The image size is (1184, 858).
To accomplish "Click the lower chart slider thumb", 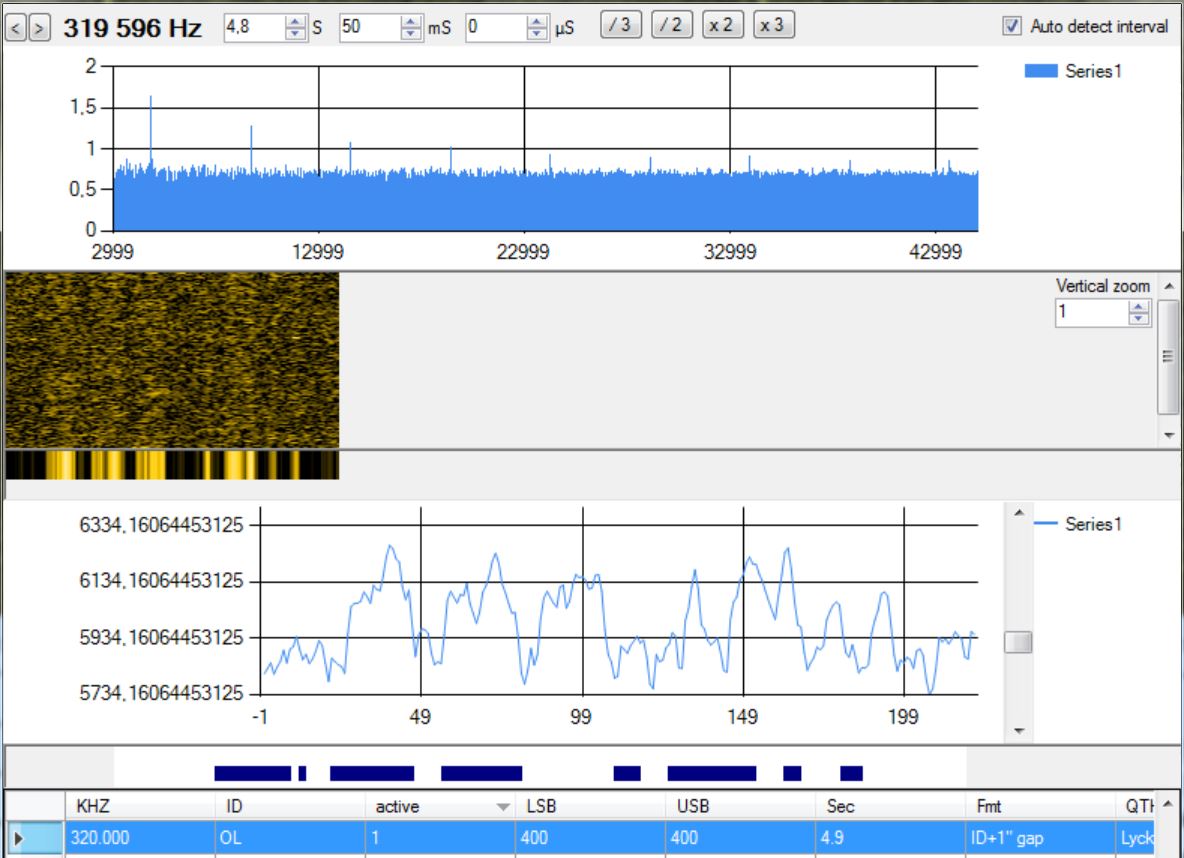I will pyautogui.click(x=1018, y=642).
